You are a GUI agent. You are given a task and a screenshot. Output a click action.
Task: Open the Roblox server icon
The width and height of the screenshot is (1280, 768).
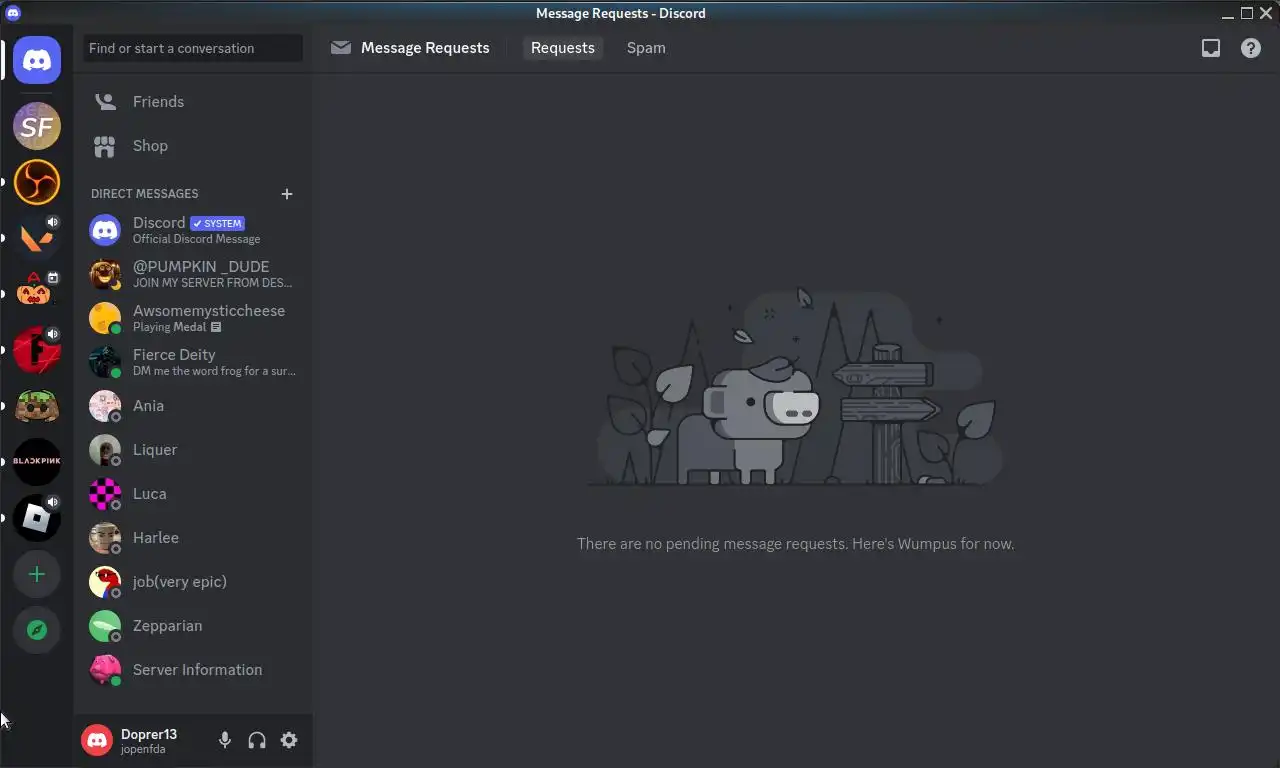pyautogui.click(x=37, y=518)
